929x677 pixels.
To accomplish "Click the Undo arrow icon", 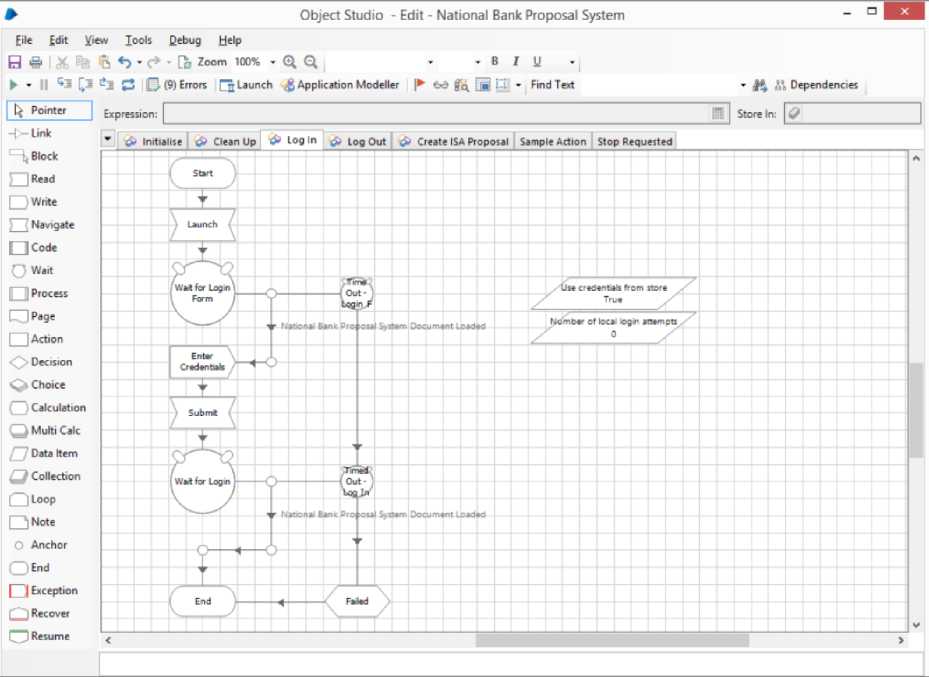I will coord(124,62).
